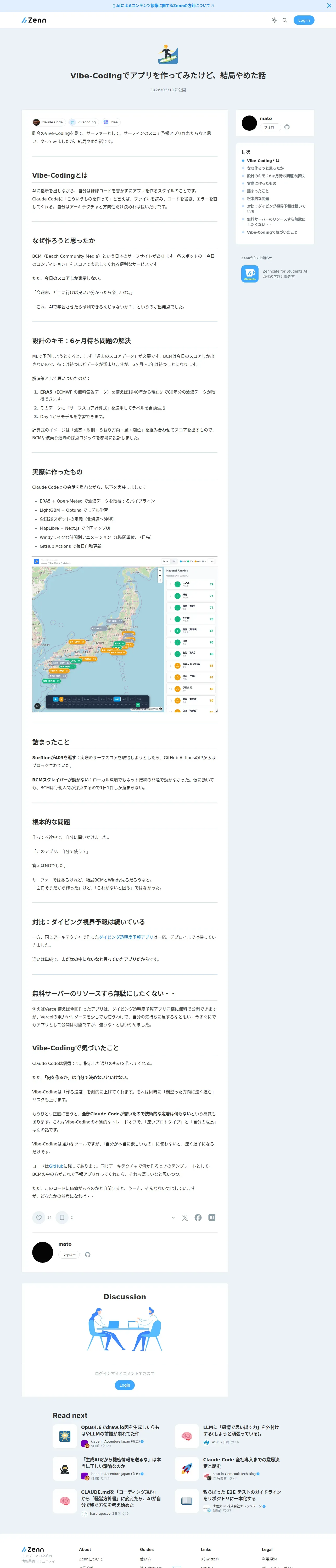Open mato's avatar below the article
The image size is (336, 1568).
point(43,1252)
